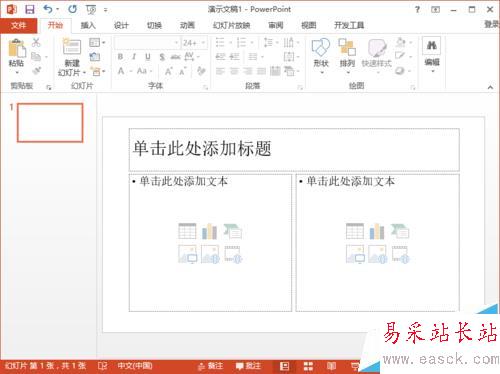
Task: Insert table icon in left placeholder
Action: click(187, 231)
